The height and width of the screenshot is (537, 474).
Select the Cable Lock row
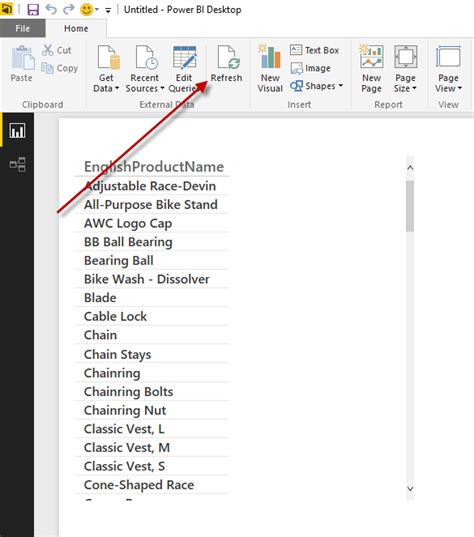tap(152, 316)
